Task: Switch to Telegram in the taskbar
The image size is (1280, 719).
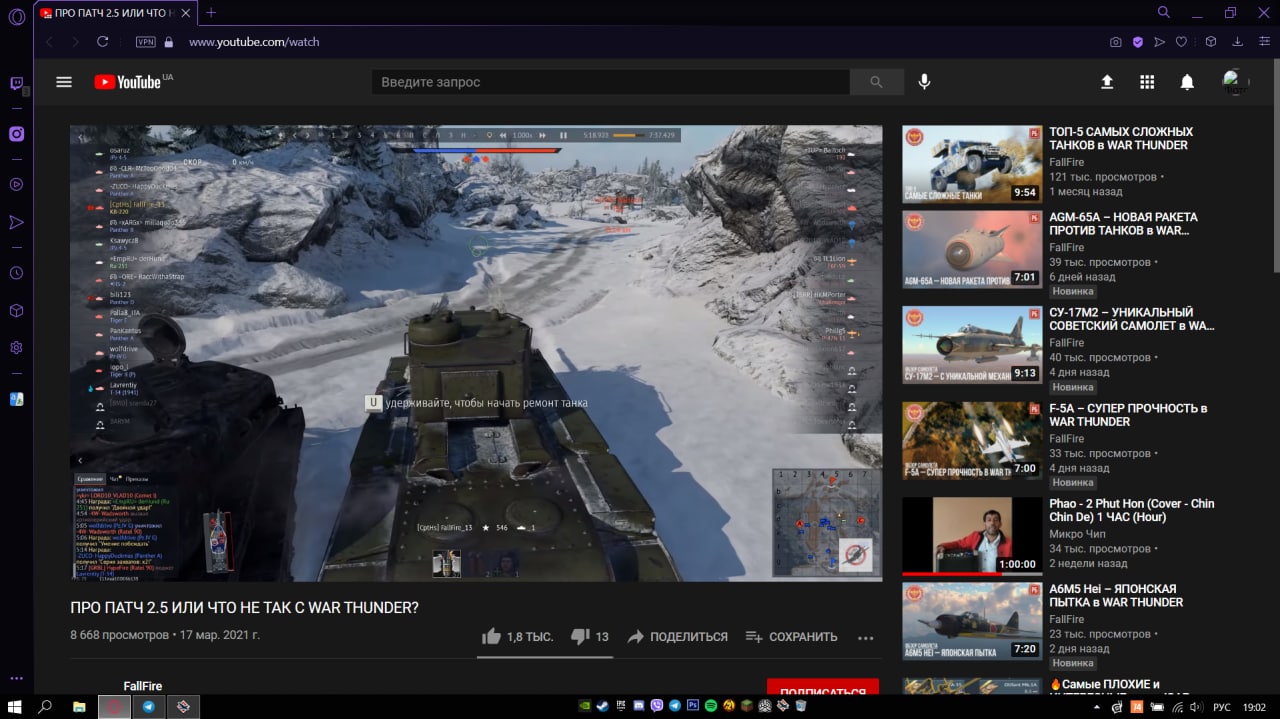Action: (x=149, y=706)
